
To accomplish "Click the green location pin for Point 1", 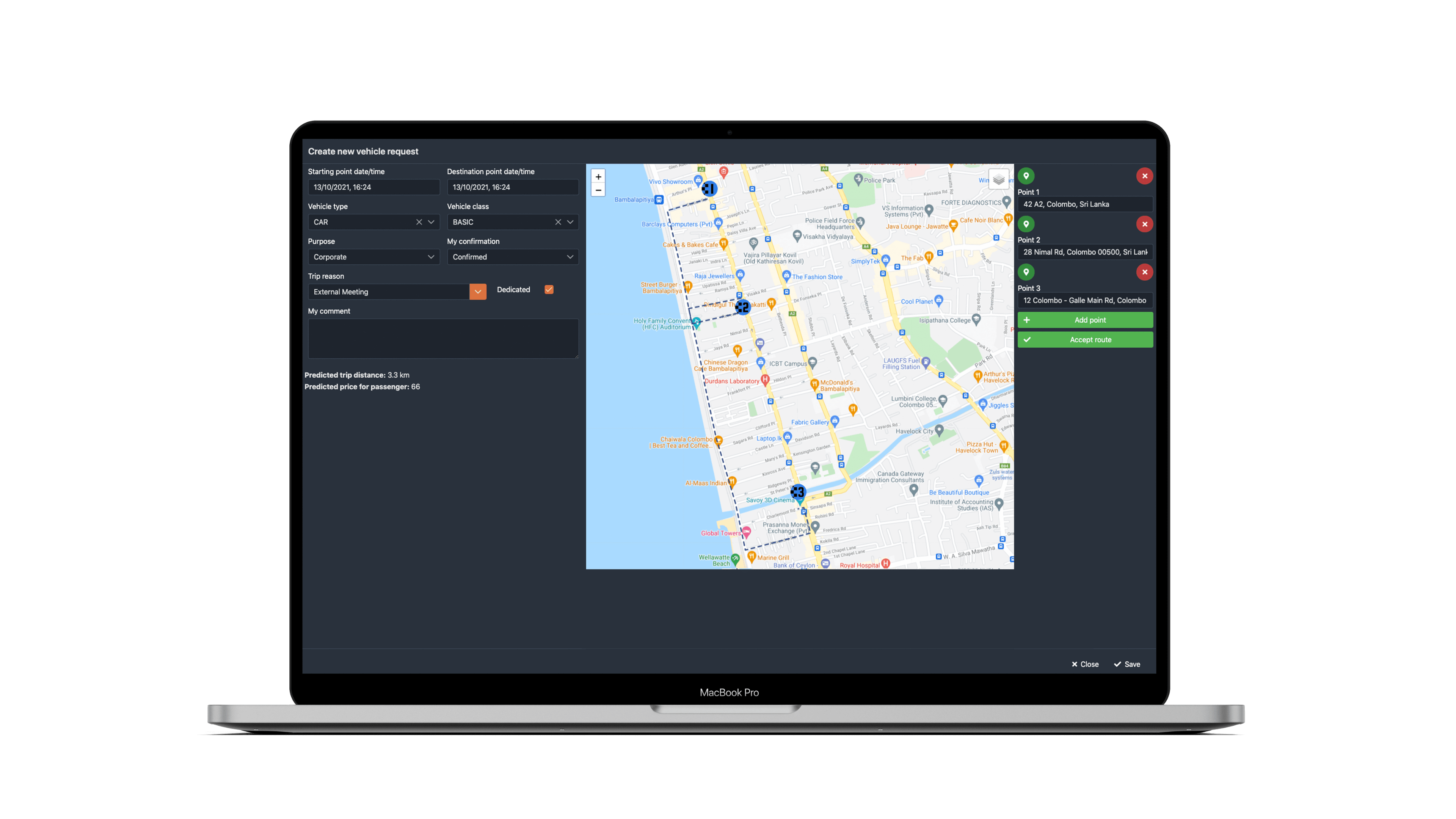I will coord(1026,176).
